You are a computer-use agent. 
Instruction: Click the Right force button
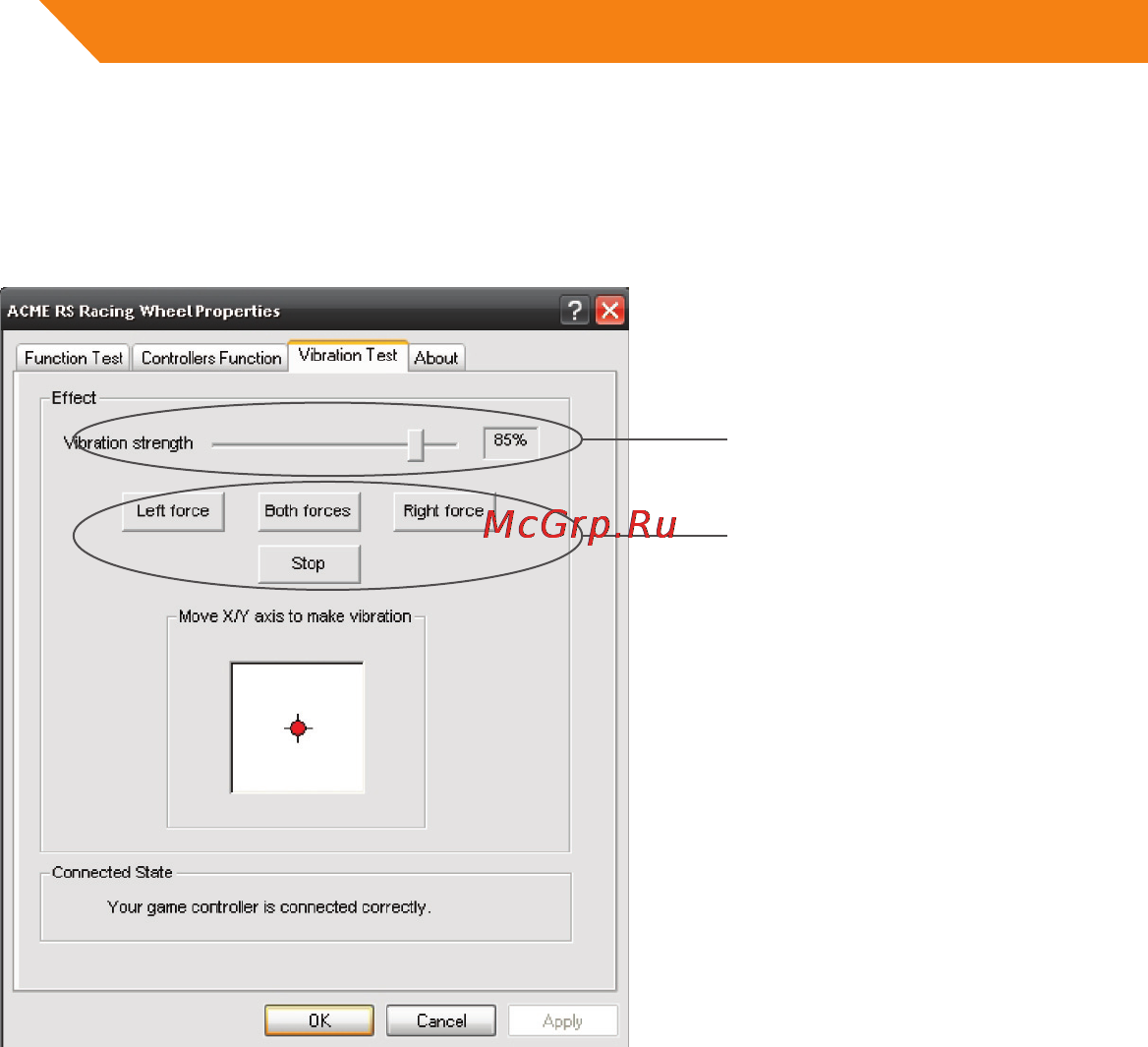point(443,511)
